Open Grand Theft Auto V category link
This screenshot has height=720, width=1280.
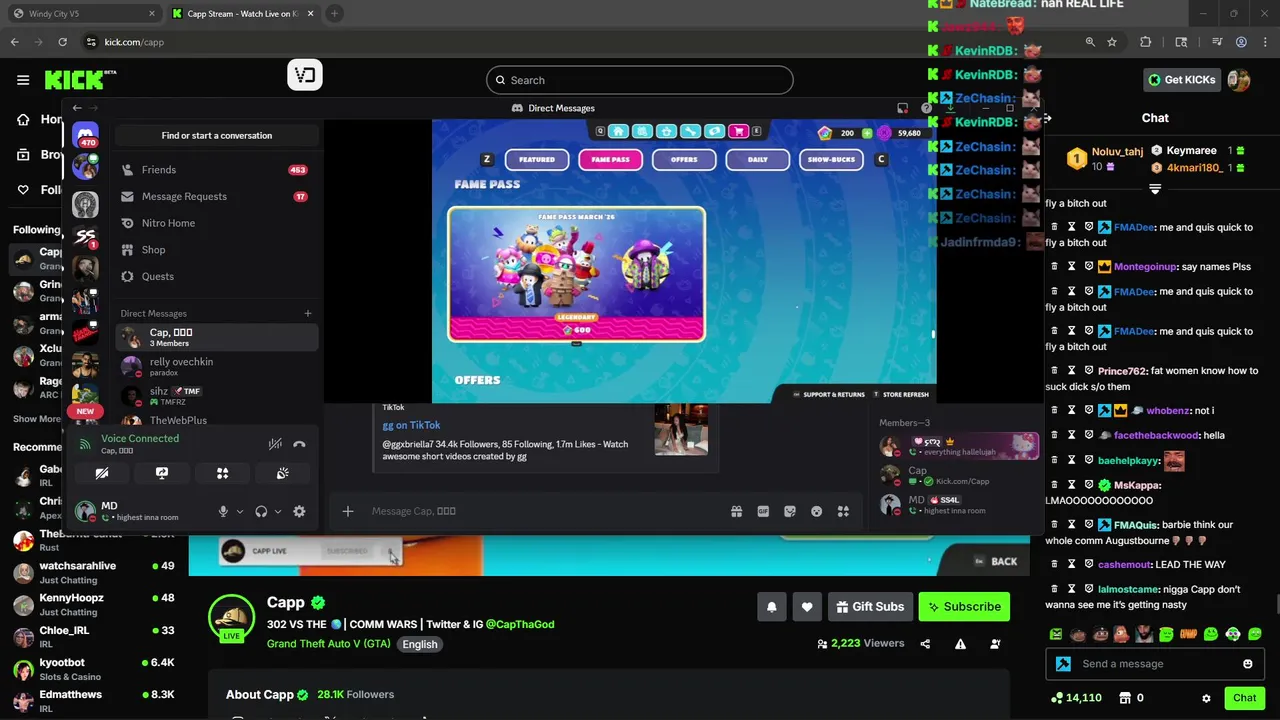329,644
